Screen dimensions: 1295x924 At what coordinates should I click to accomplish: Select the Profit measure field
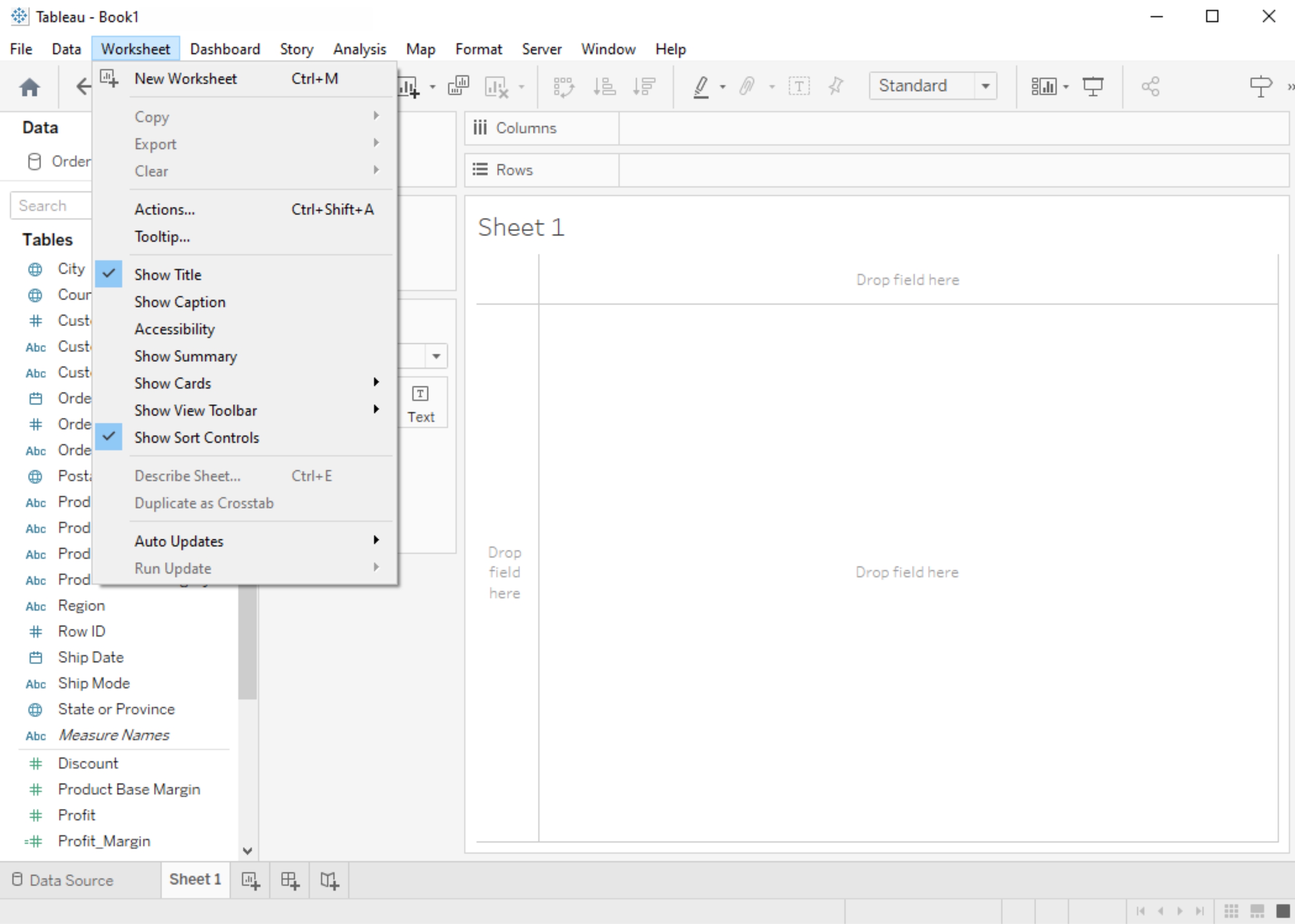click(x=76, y=816)
